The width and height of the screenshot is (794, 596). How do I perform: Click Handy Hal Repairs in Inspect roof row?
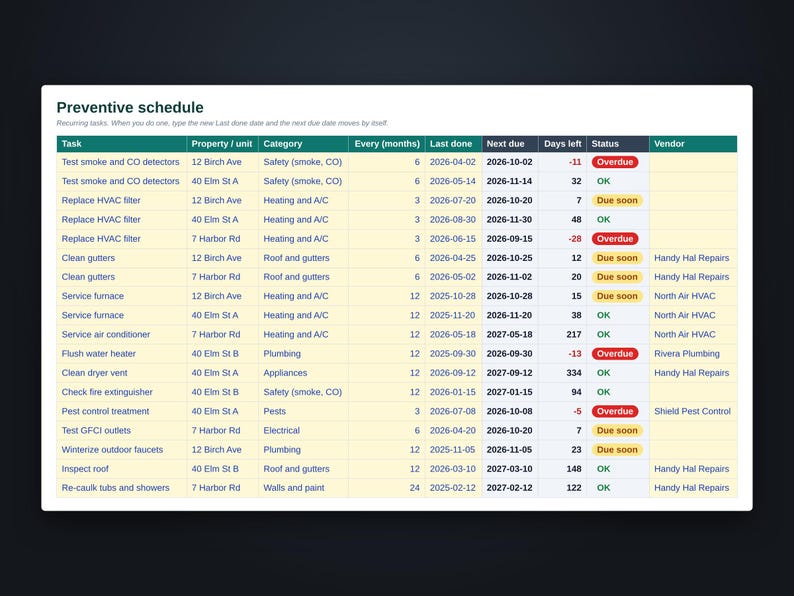coord(692,469)
